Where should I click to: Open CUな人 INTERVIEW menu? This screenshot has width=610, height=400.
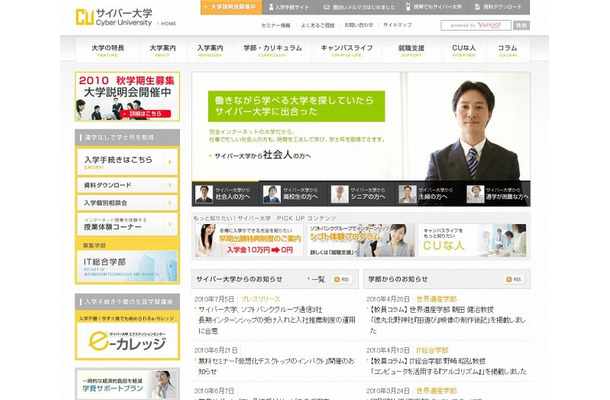[464, 50]
